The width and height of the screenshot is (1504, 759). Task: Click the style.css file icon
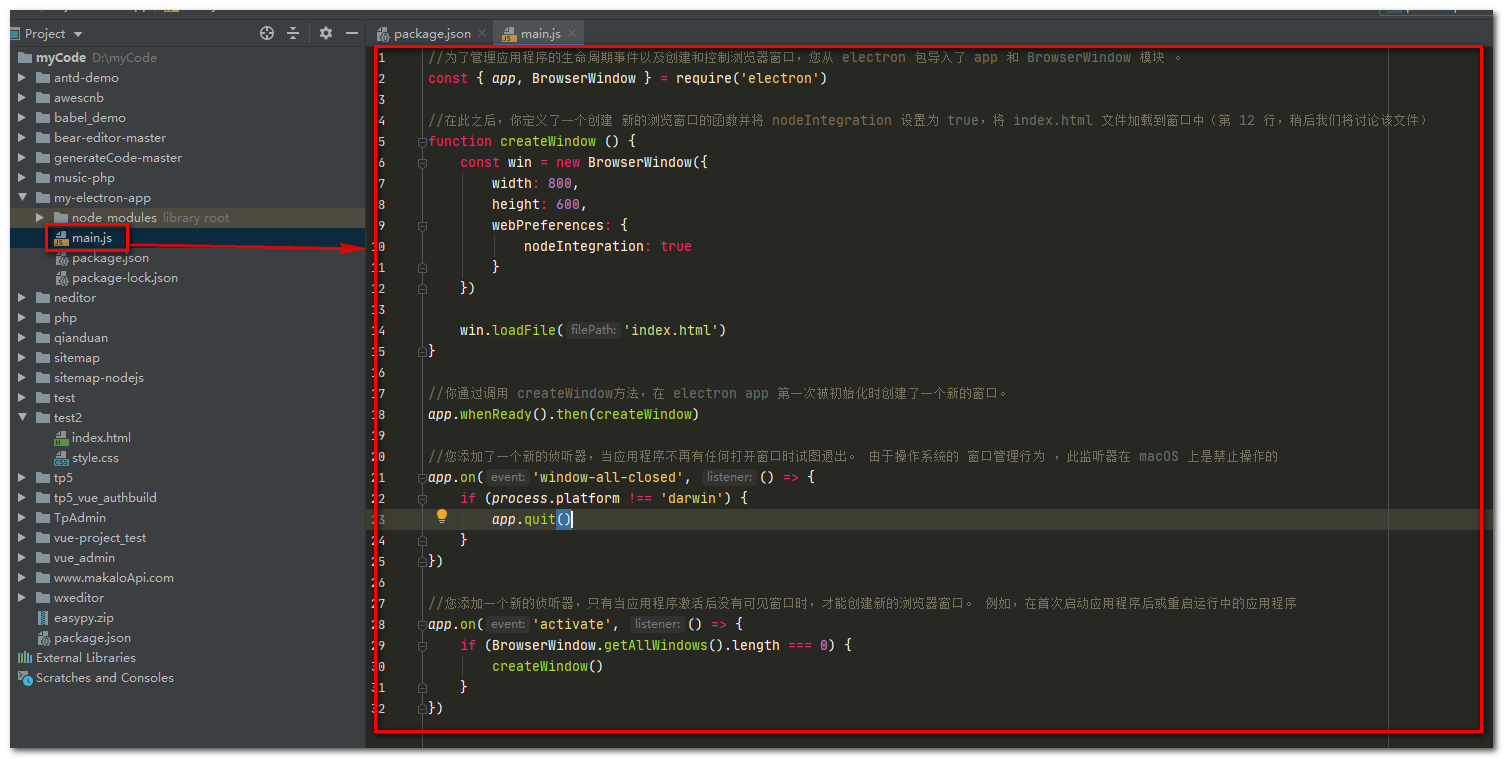pos(61,458)
